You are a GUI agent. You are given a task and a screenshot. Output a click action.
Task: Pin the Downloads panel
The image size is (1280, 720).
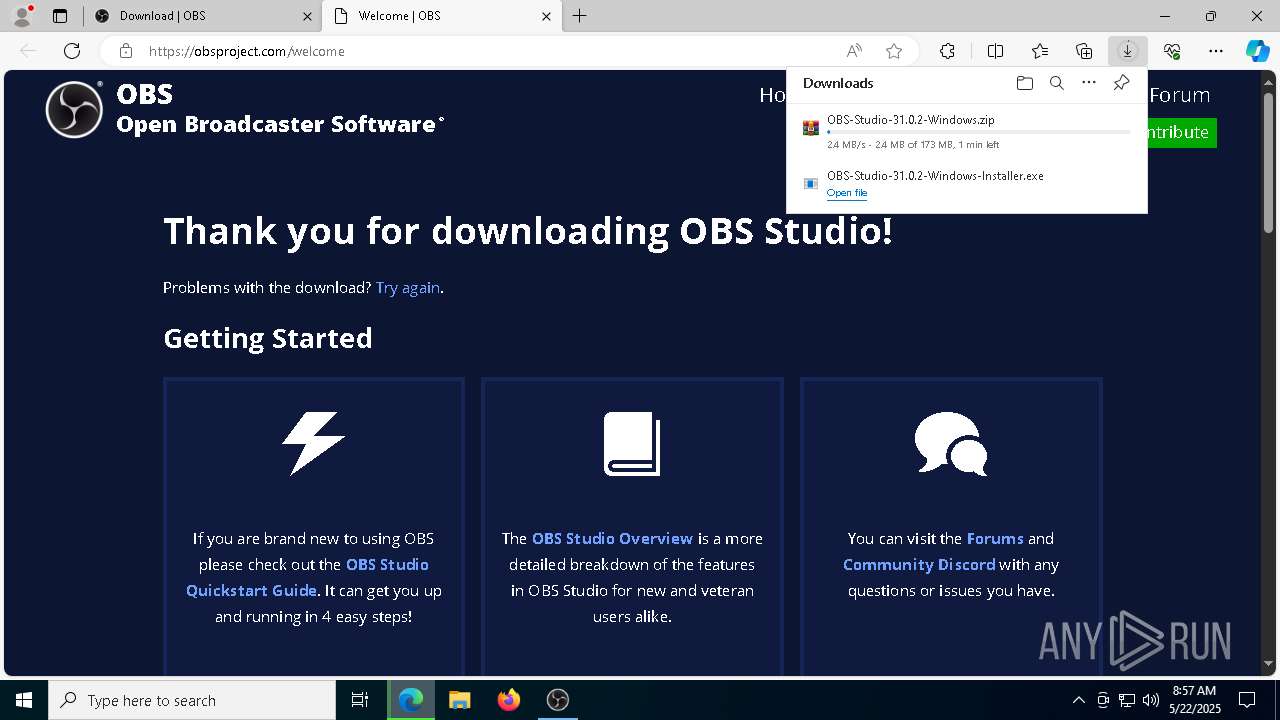click(1121, 83)
